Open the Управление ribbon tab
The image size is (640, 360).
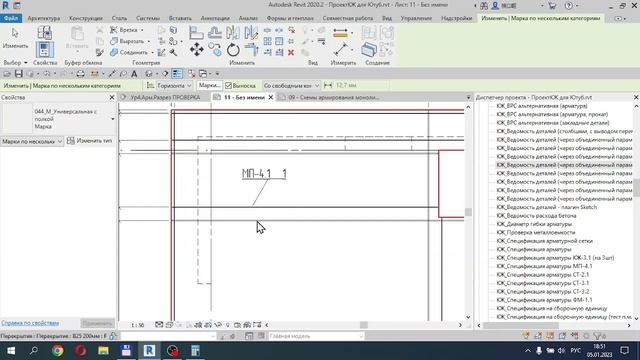pos(416,18)
